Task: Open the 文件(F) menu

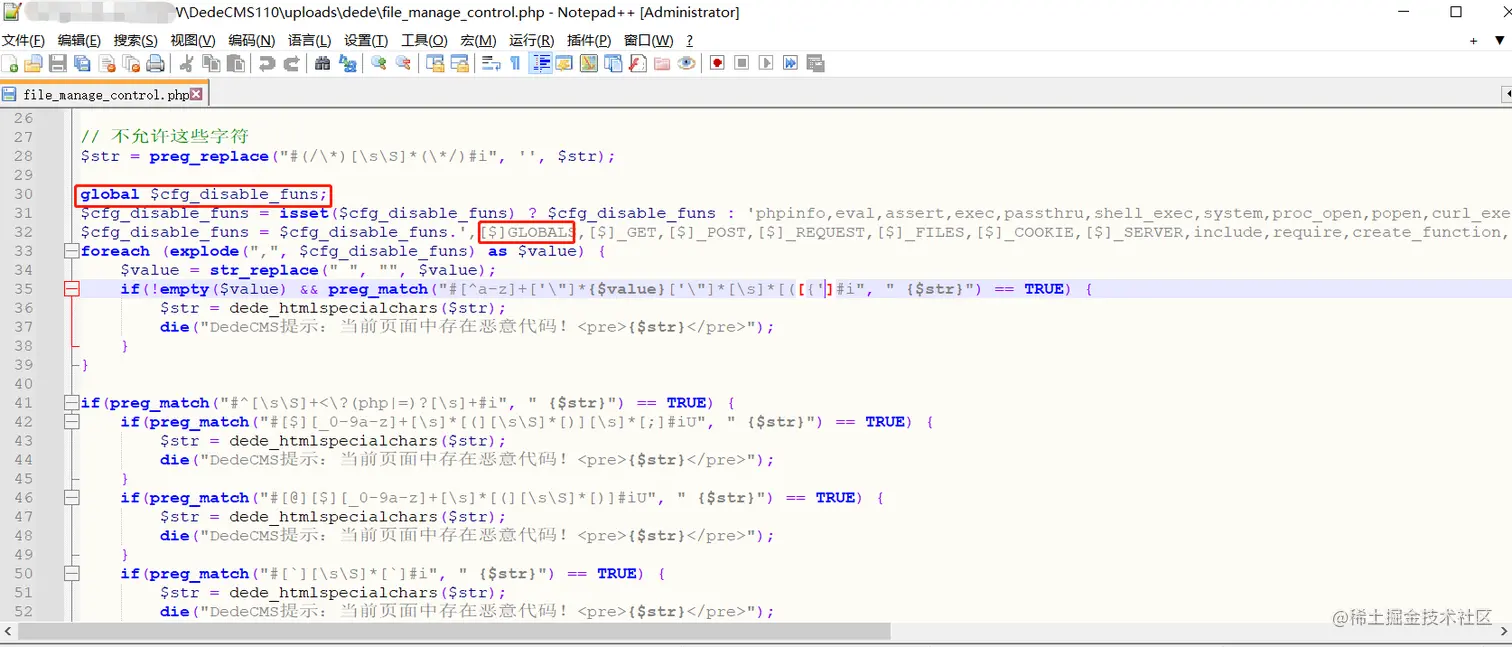Action: coord(23,40)
